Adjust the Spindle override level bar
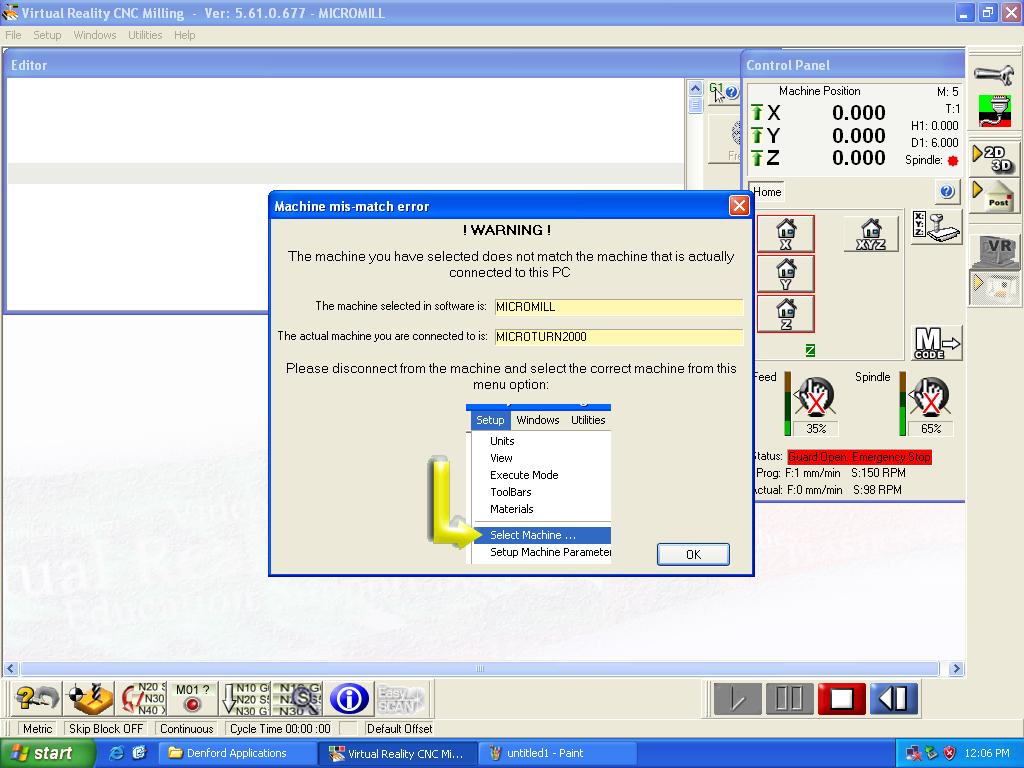 [x=903, y=404]
